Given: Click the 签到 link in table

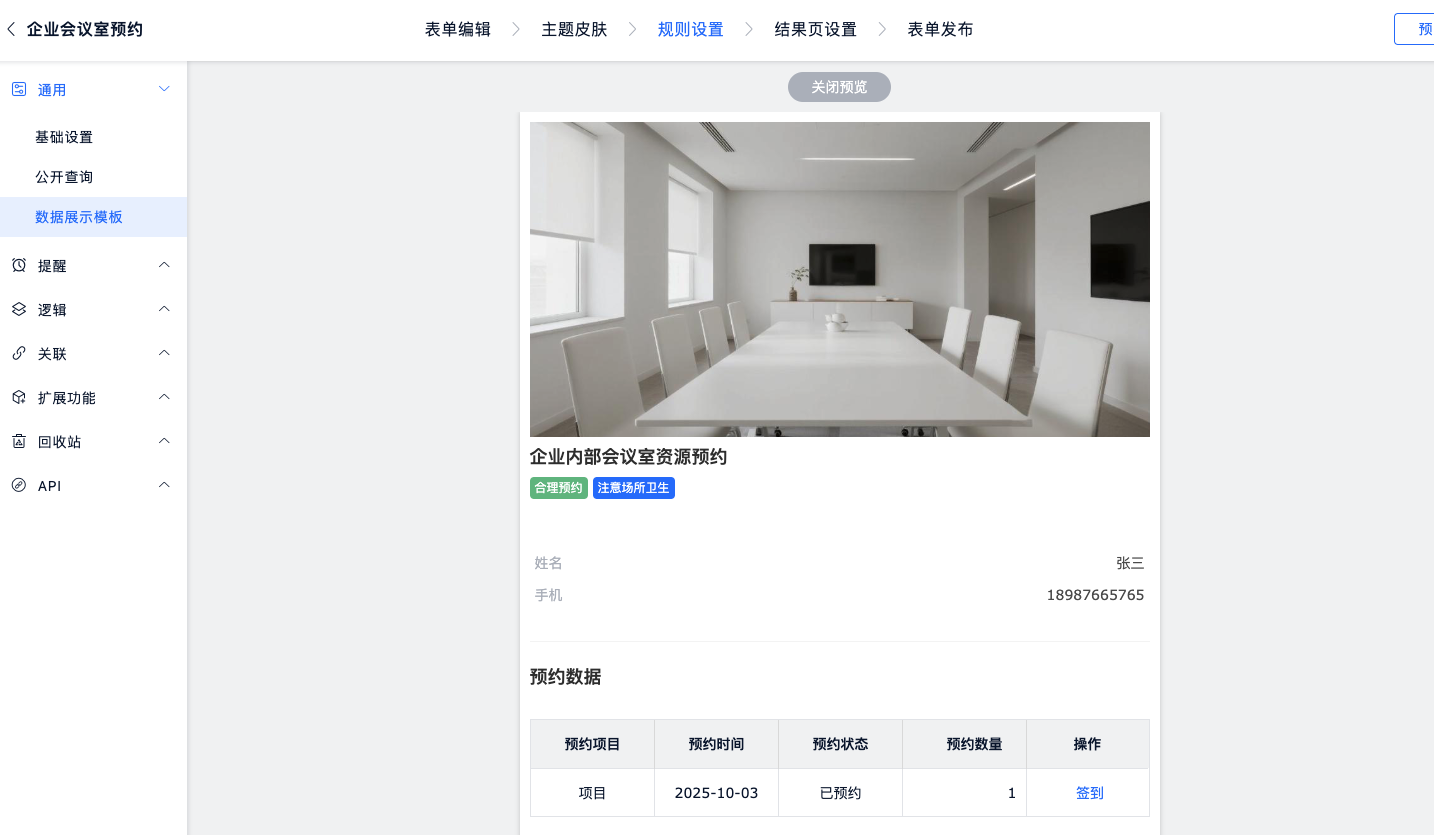Looking at the screenshot, I should pyautogui.click(x=1089, y=793).
